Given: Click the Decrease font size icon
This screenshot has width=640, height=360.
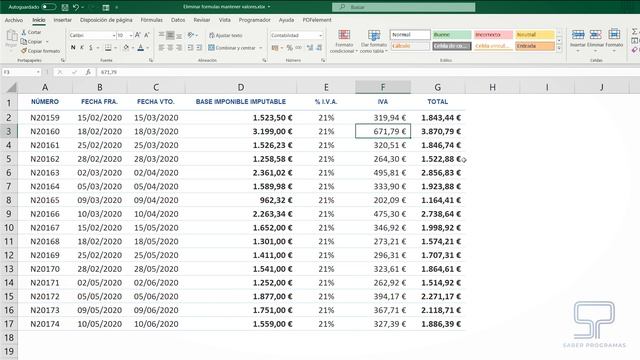Looking at the screenshot, I should point(147,36).
